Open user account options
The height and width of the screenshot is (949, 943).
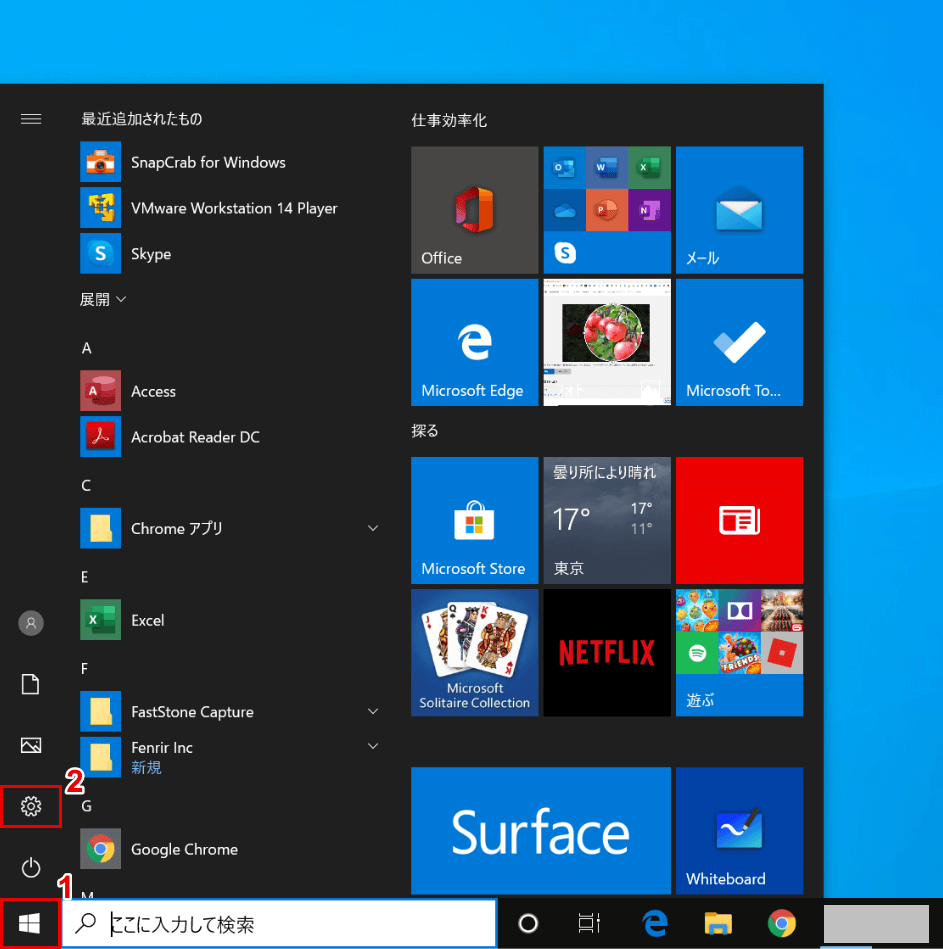click(31, 623)
